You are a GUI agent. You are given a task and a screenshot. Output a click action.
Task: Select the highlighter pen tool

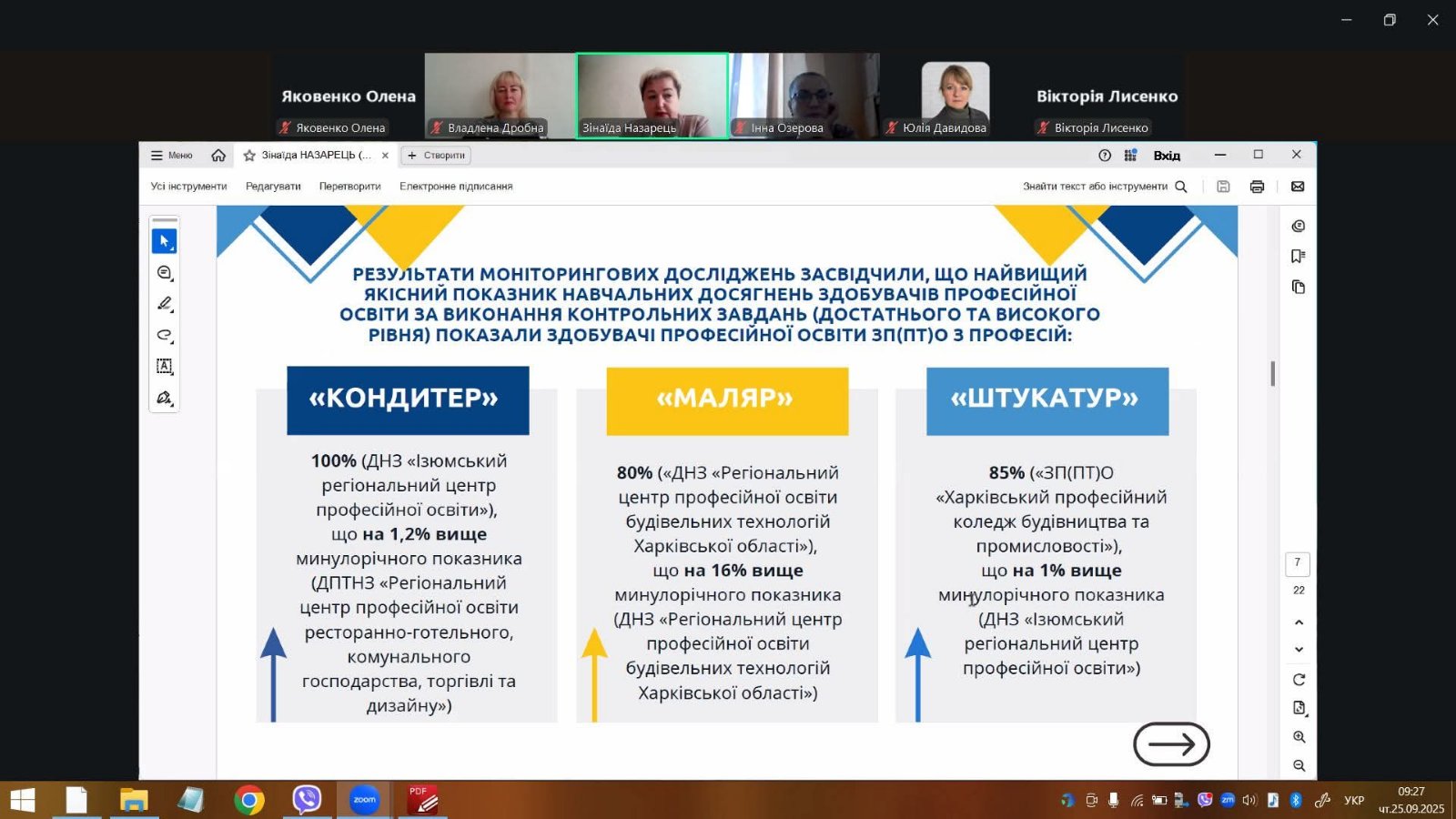(x=164, y=304)
